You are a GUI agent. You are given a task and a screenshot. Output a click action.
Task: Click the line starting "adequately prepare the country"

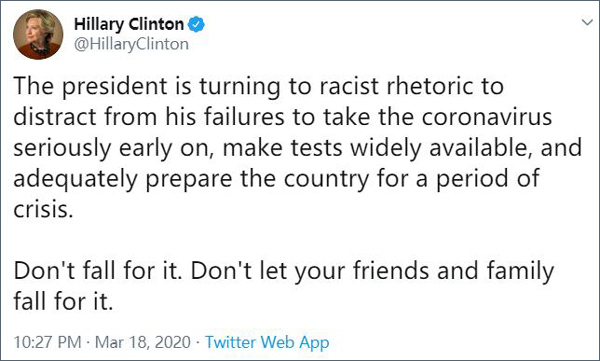coord(277,179)
